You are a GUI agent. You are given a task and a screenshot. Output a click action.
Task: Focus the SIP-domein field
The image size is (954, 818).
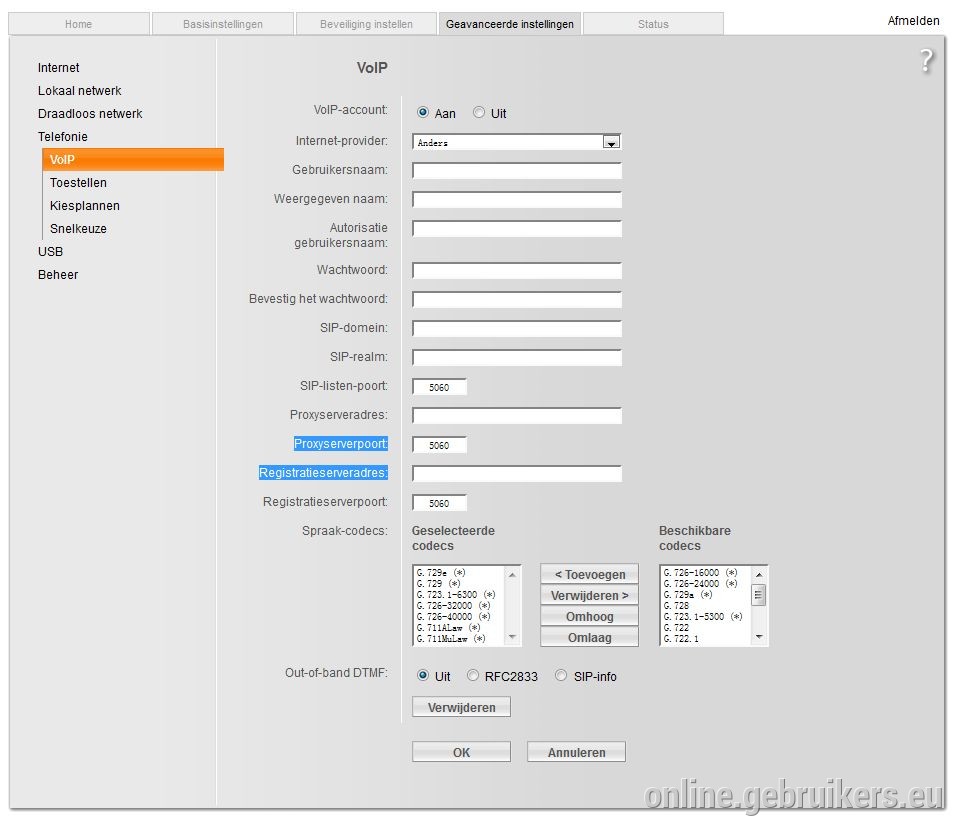[x=517, y=329]
